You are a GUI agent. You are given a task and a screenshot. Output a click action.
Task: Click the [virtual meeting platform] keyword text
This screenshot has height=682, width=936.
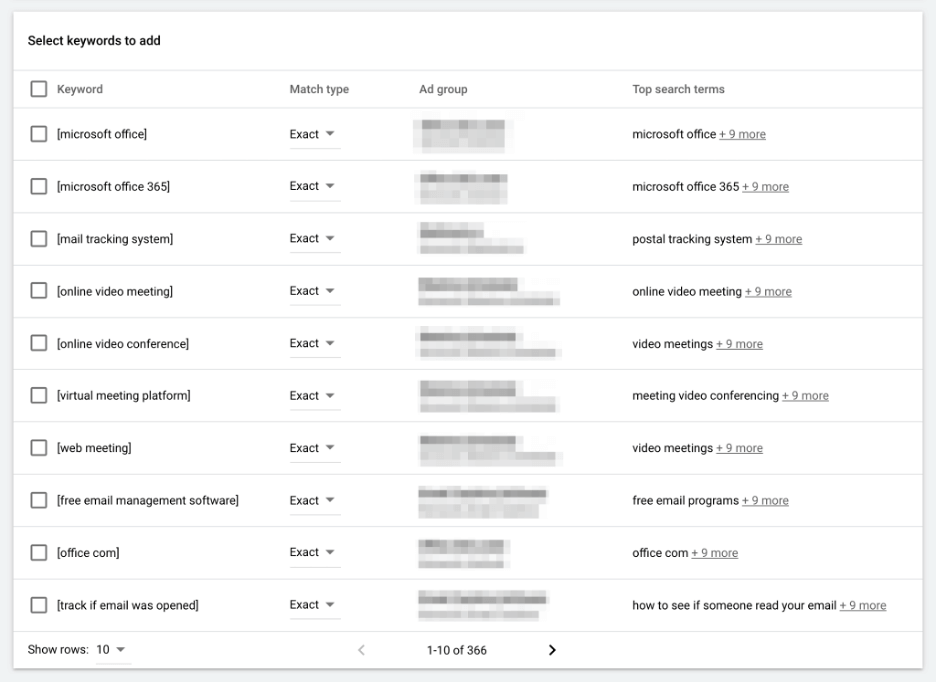[x=124, y=395]
